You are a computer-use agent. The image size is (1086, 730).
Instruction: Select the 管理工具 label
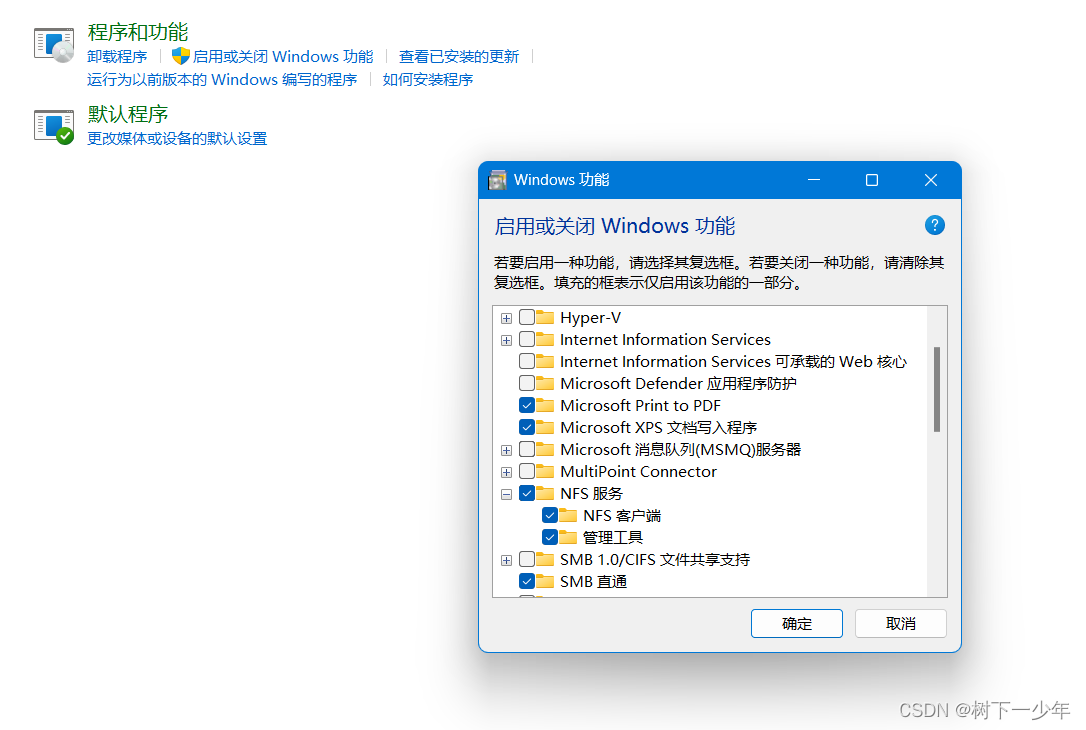613,538
